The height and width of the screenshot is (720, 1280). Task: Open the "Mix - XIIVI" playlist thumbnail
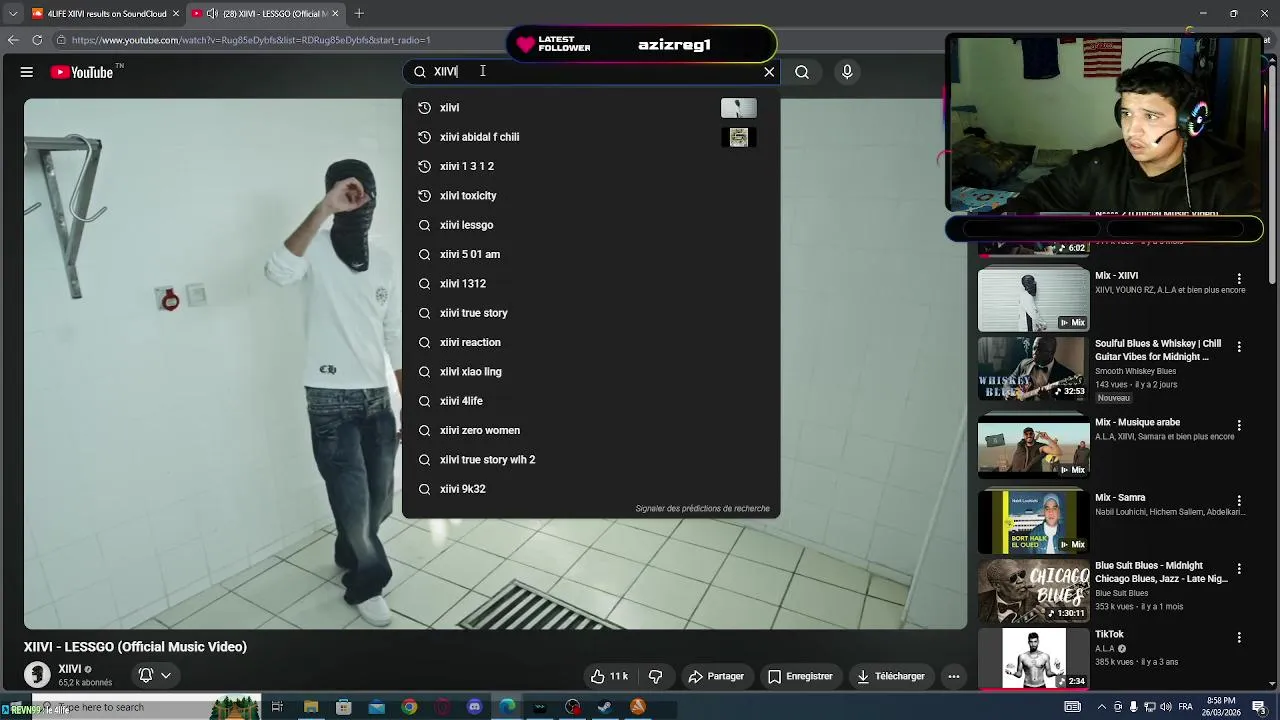pyautogui.click(x=1033, y=299)
